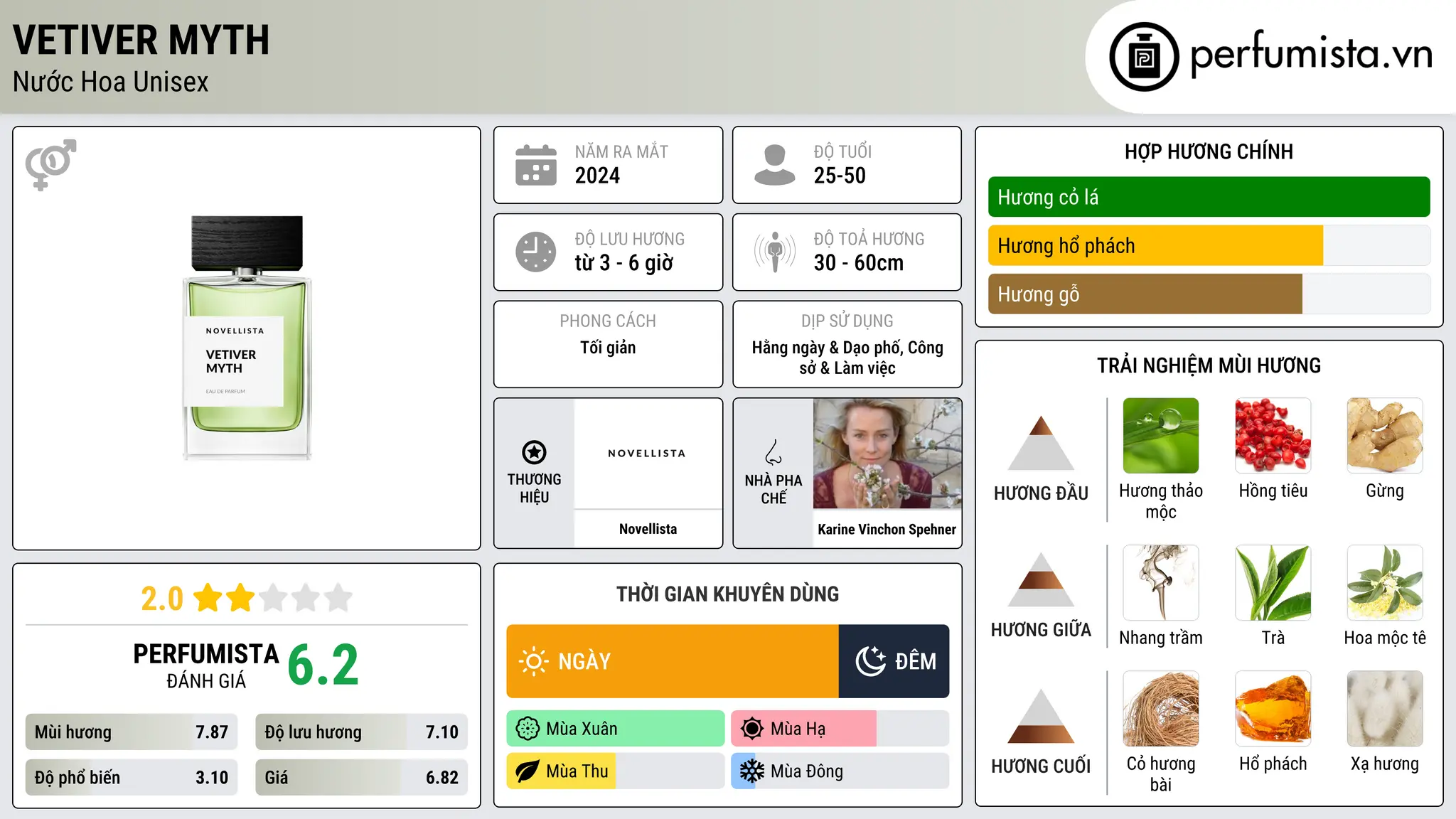
Task: Click the Hương cuối pyramid icon
Action: coord(1041,716)
